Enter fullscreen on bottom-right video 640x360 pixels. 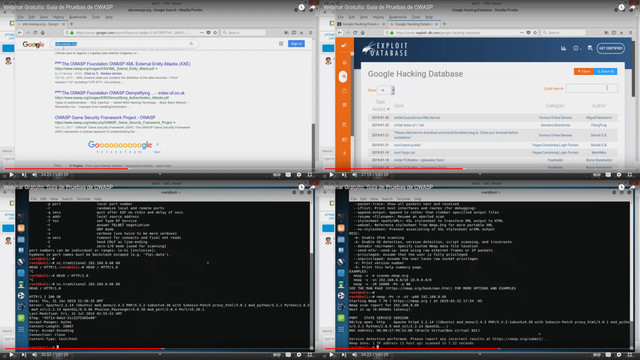630,355
